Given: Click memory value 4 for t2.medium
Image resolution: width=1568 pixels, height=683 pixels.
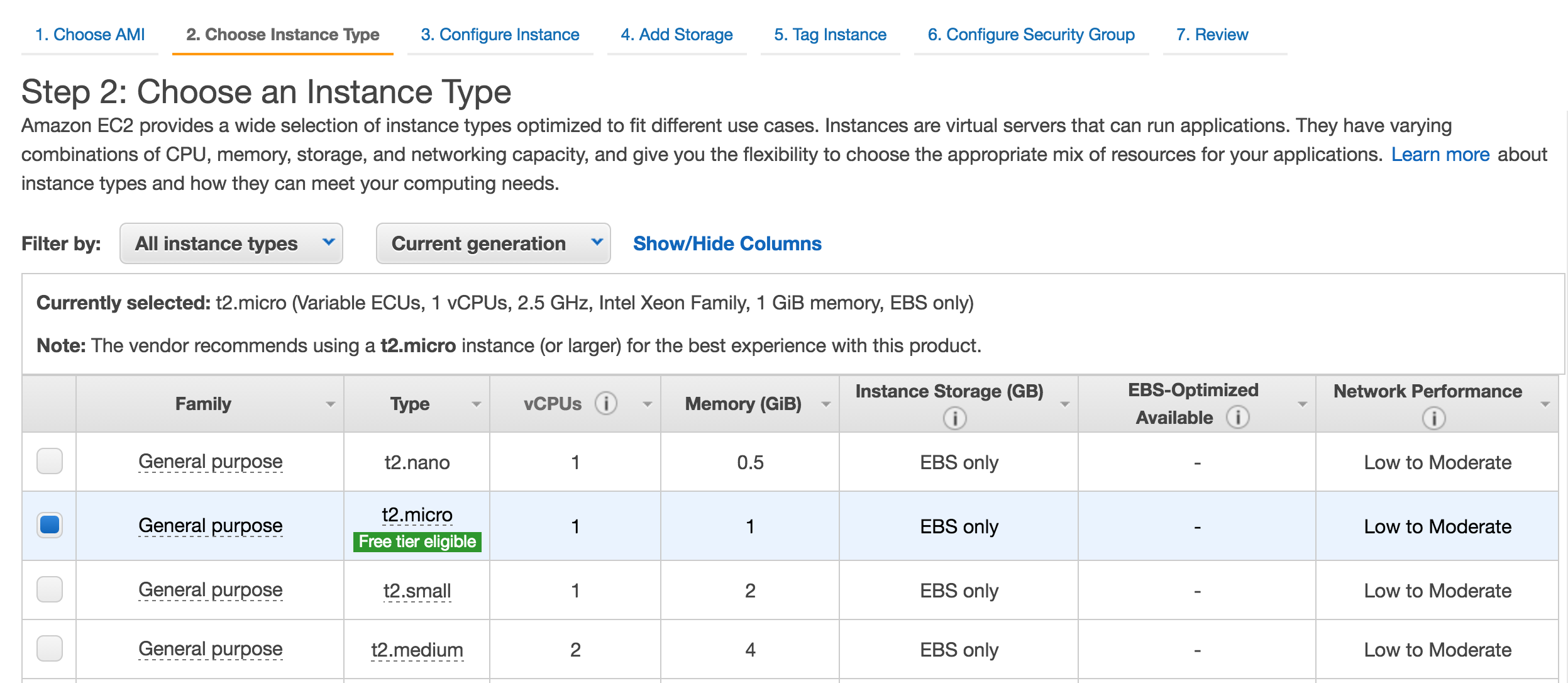Looking at the screenshot, I should pos(750,650).
